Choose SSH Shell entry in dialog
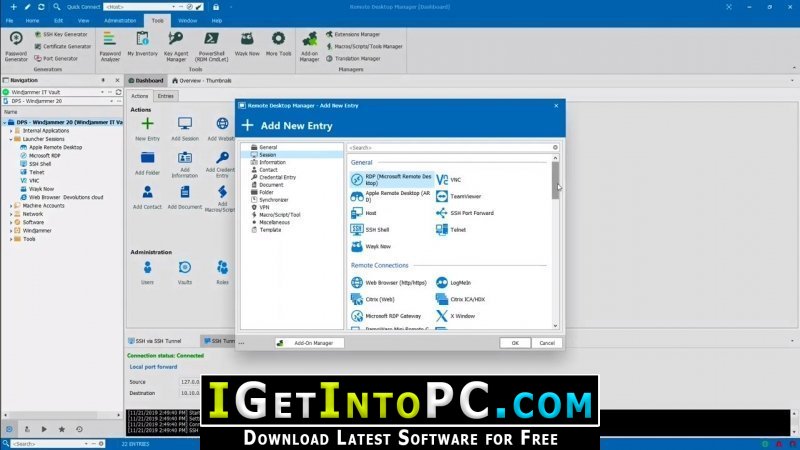Viewport: 800px width, 450px height. tap(370, 230)
